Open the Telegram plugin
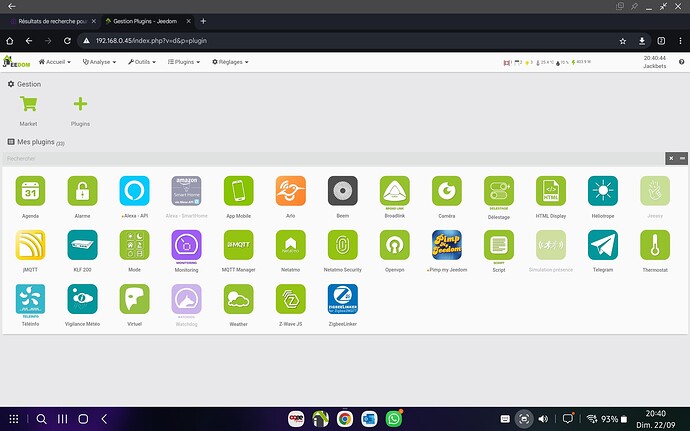 click(x=603, y=245)
